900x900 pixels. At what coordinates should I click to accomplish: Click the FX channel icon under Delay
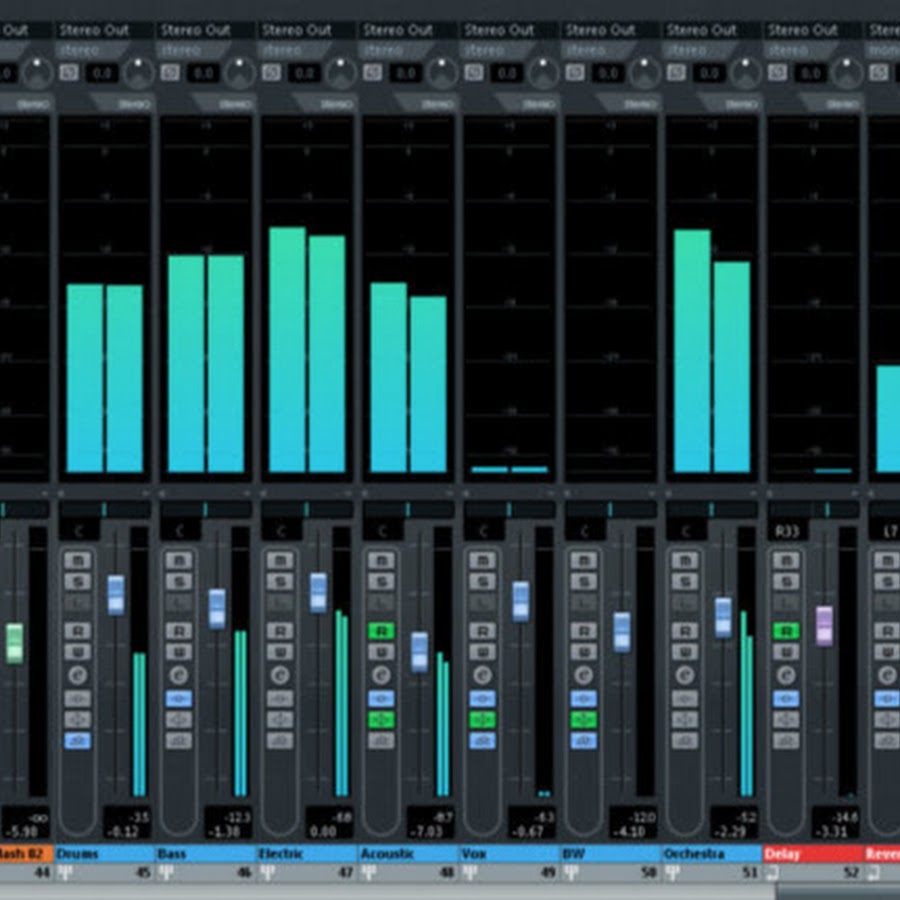click(x=775, y=873)
